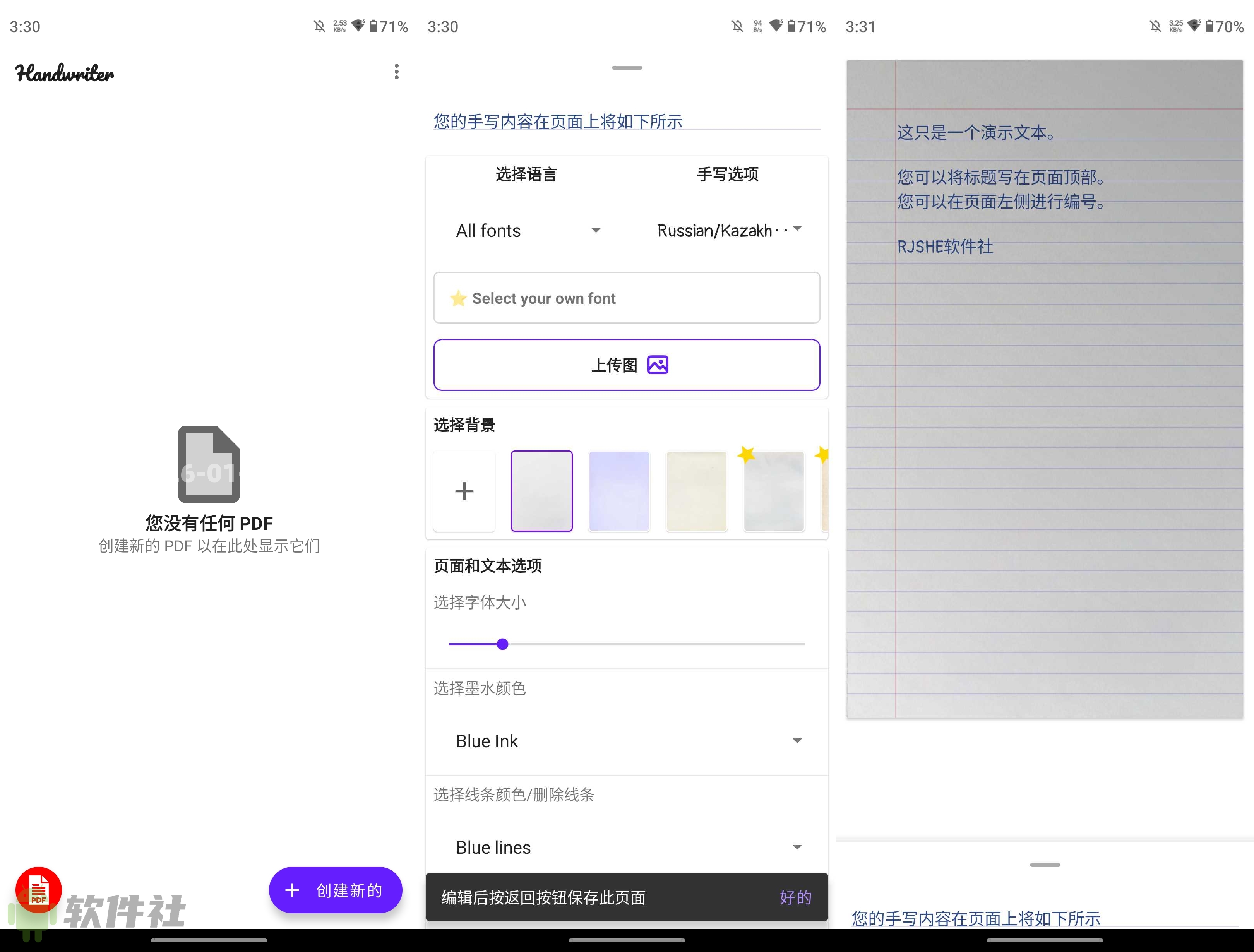Tap the image icon inside the 上传图 button
Image resolution: width=1254 pixels, height=952 pixels.
(x=658, y=365)
